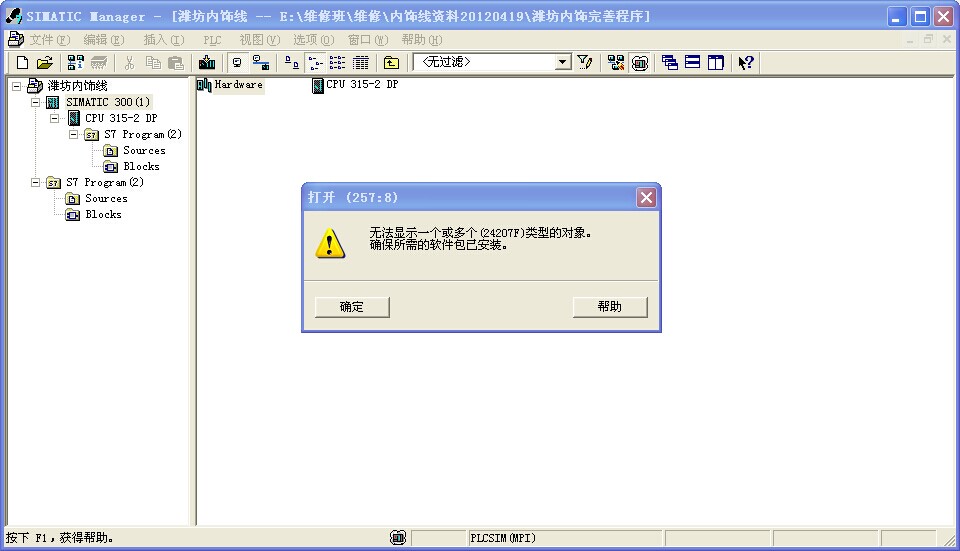Open the 文件(F) menu
This screenshot has height=551, width=960.
[x=50, y=40]
